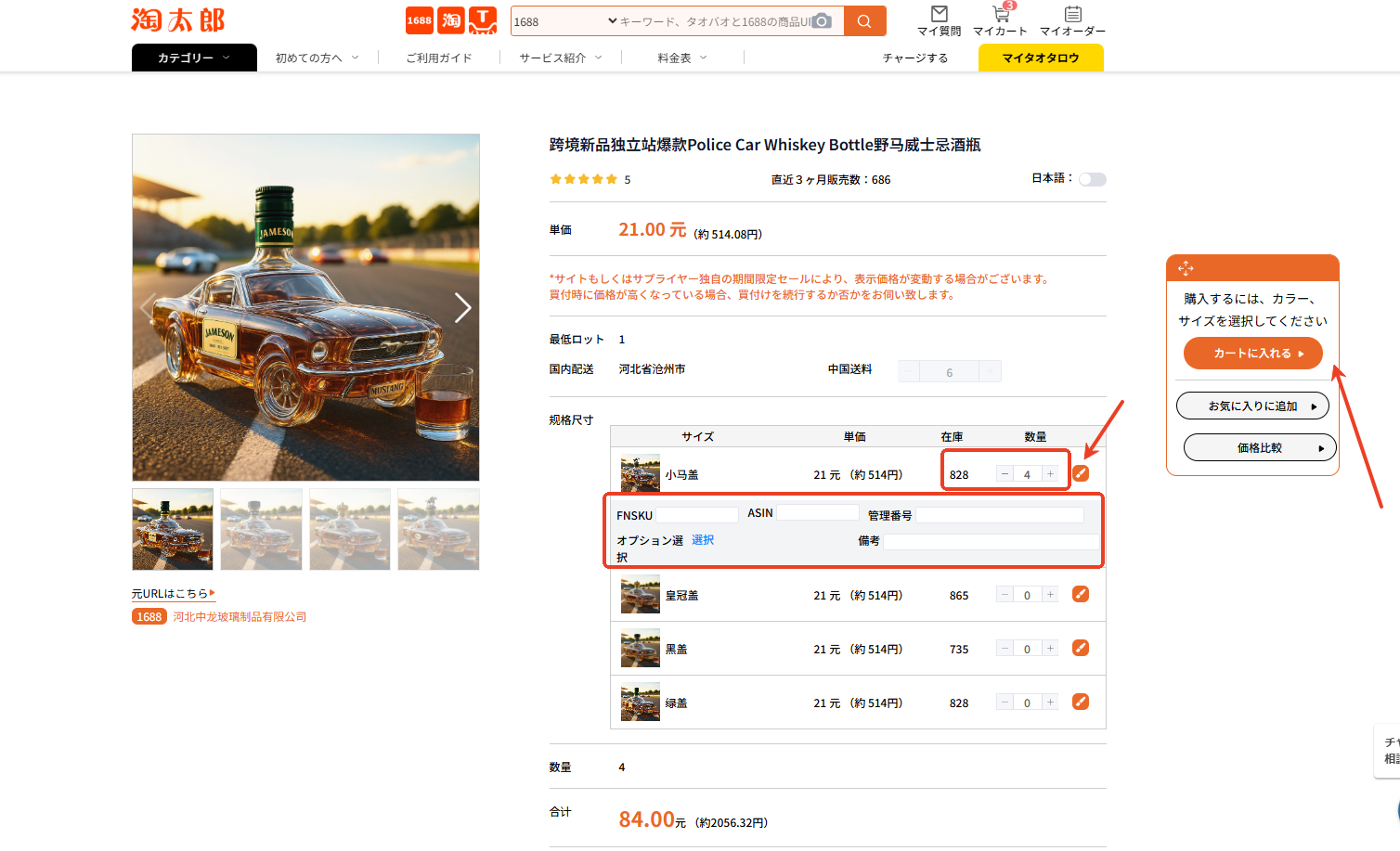
Task: Open チャージする page
Action: click(x=915, y=58)
